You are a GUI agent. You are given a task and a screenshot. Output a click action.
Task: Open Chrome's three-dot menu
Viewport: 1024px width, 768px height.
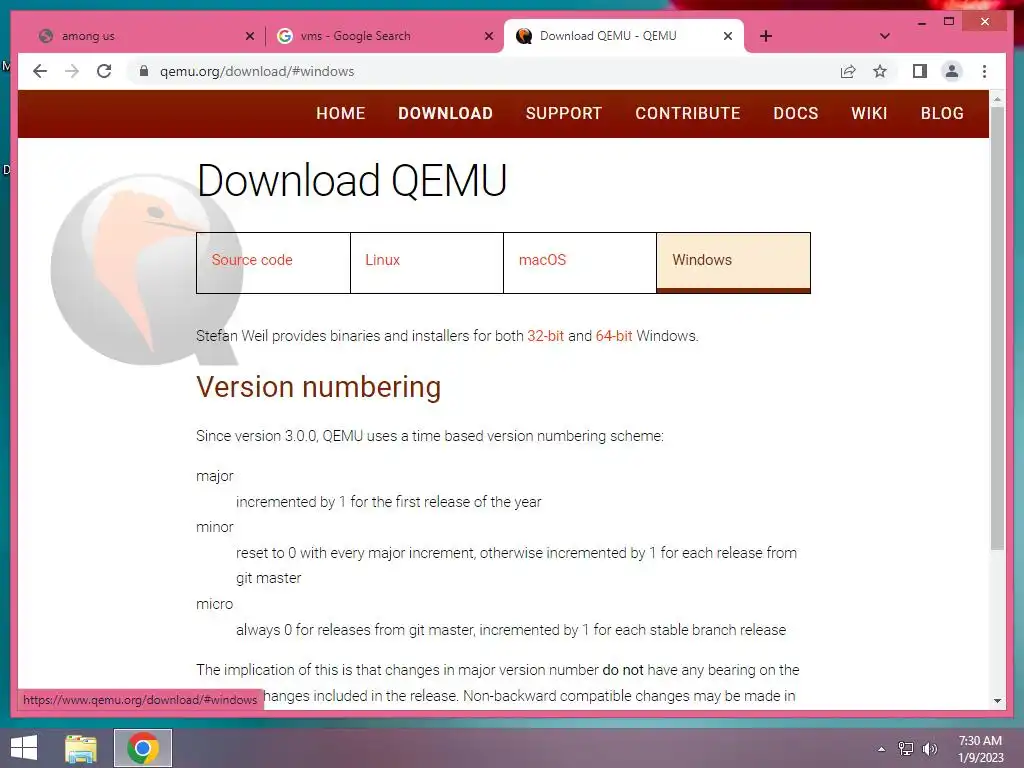[x=984, y=71]
